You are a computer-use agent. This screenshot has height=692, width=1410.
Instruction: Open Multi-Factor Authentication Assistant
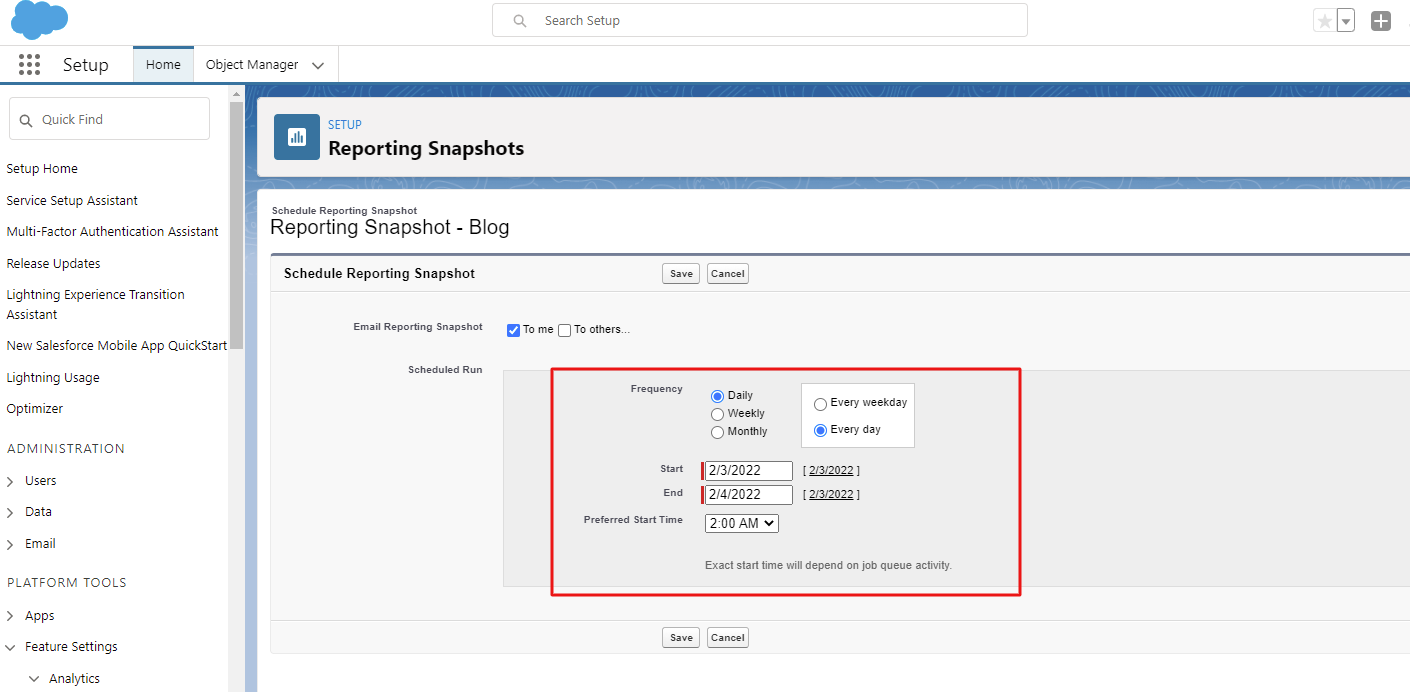click(112, 232)
